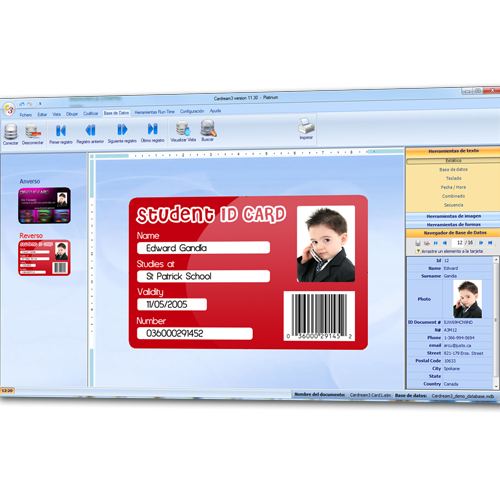Click the connect icon in database navigator panel

click(x=418, y=243)
